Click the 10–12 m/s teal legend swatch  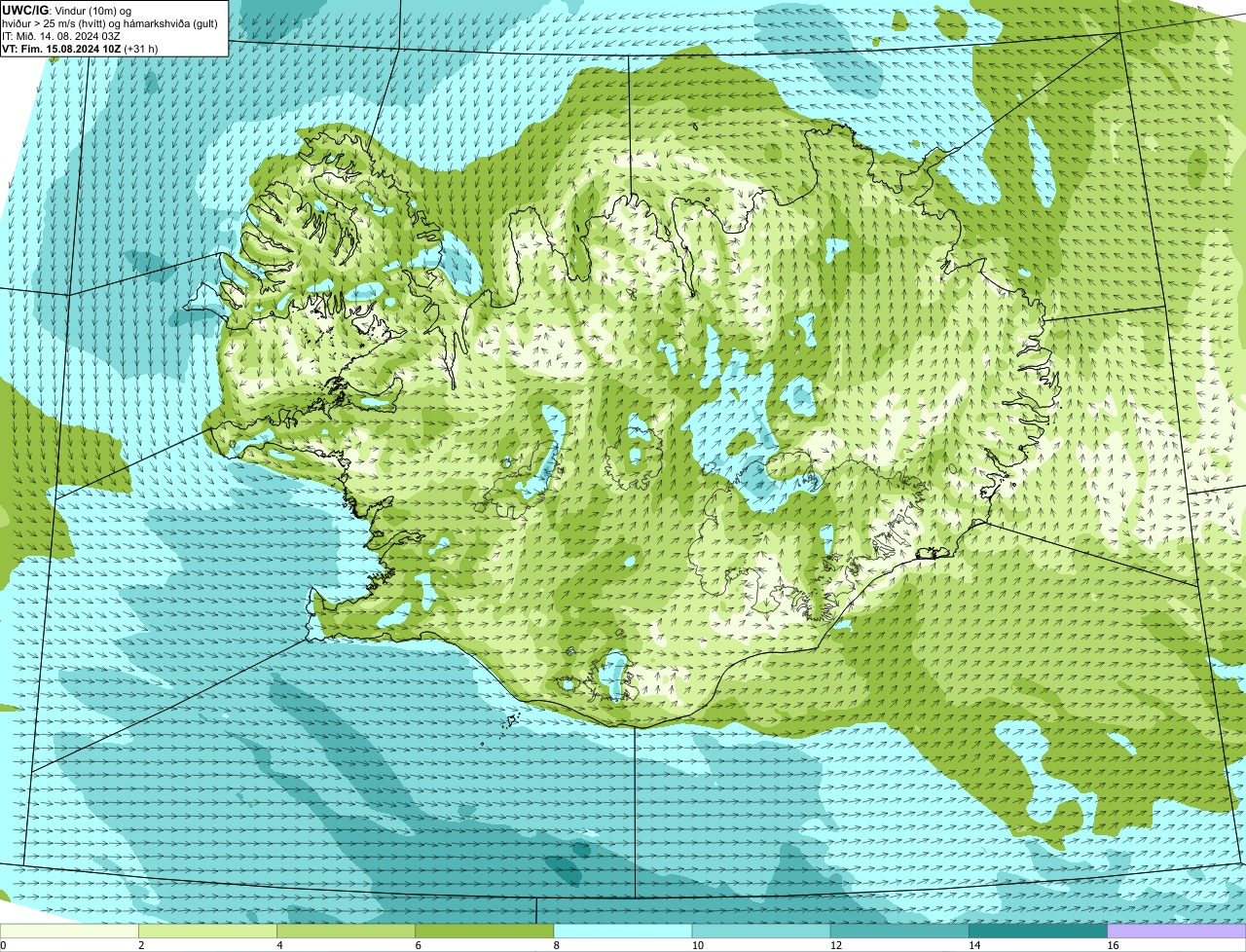(x=761, y=931)
